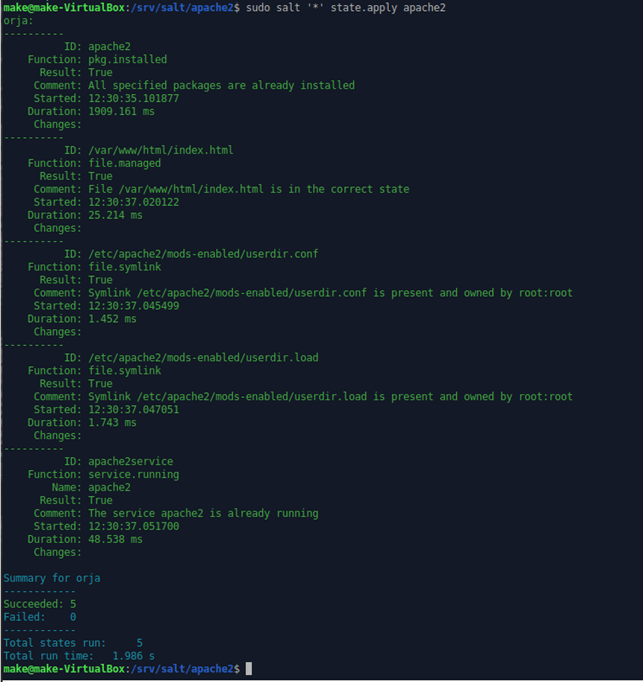
Task: Click the 'service.running' function text
Action: [133, 474]
